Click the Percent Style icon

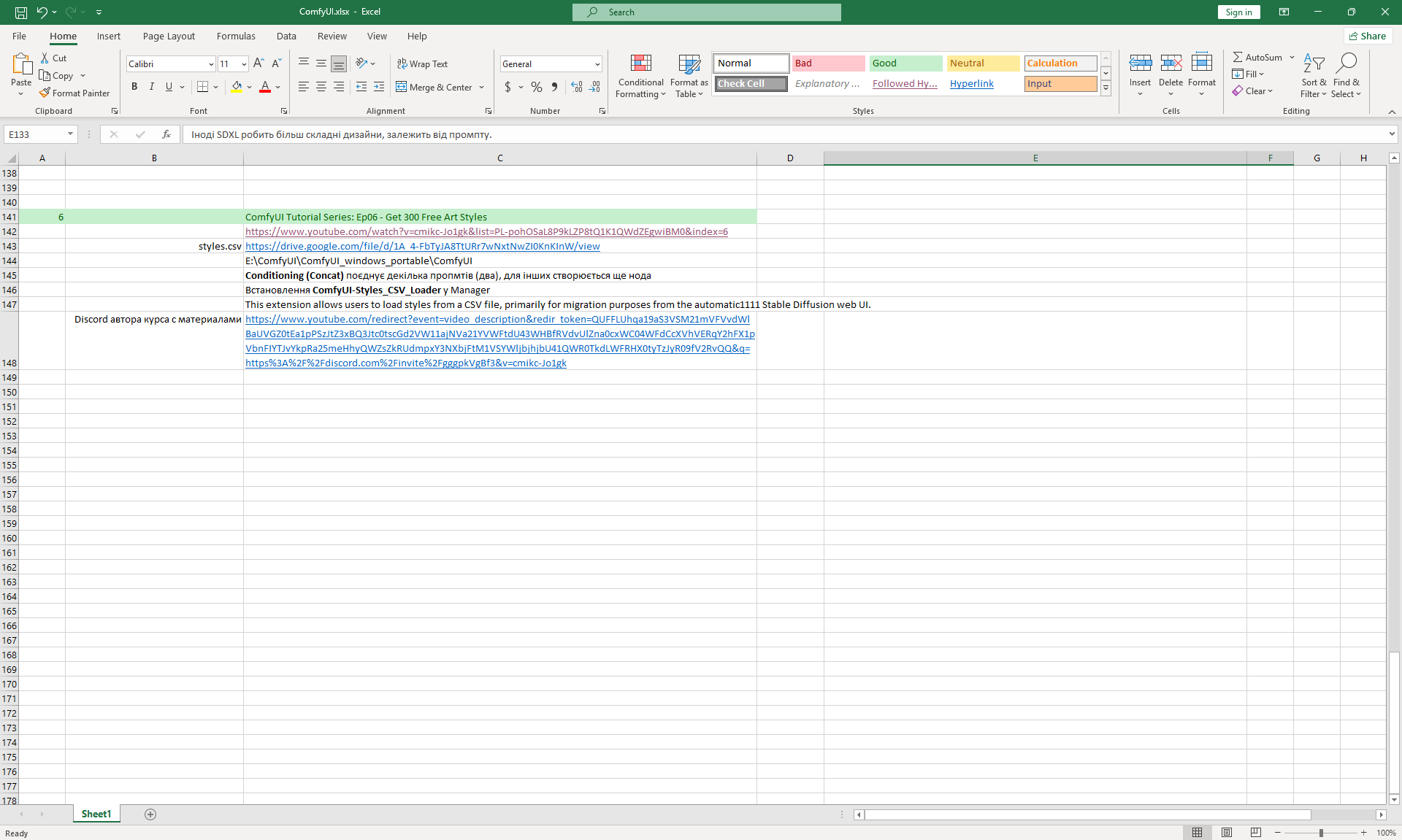(537, 87)
